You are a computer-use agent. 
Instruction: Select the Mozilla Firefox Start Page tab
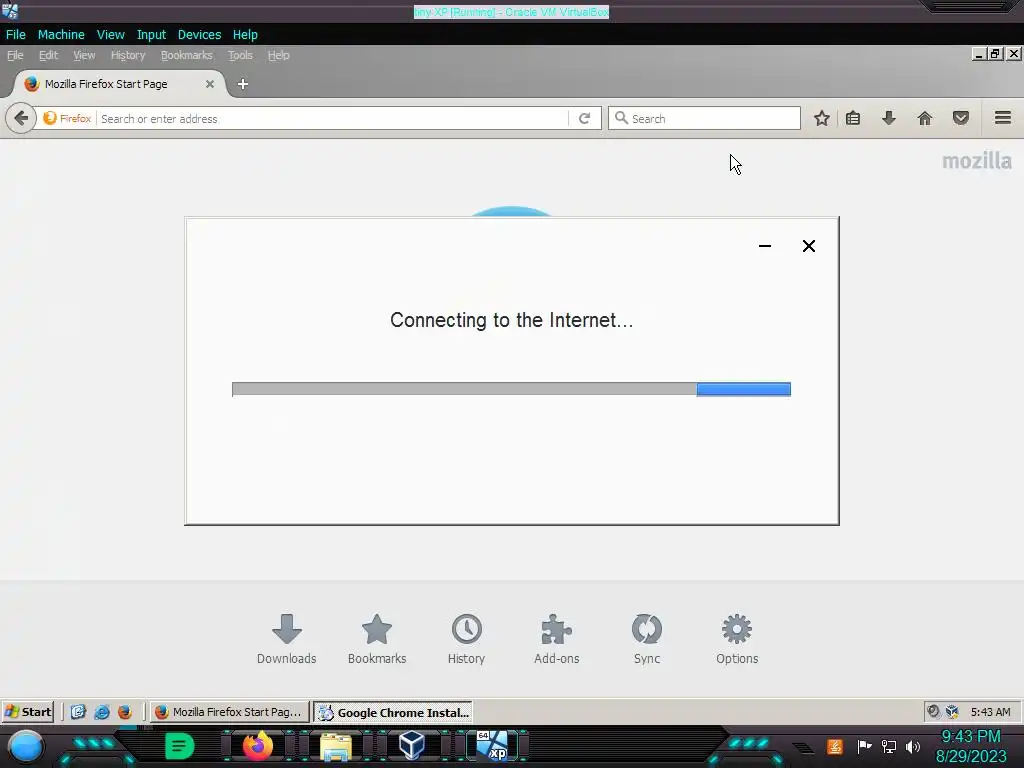[x=120, y=84]
